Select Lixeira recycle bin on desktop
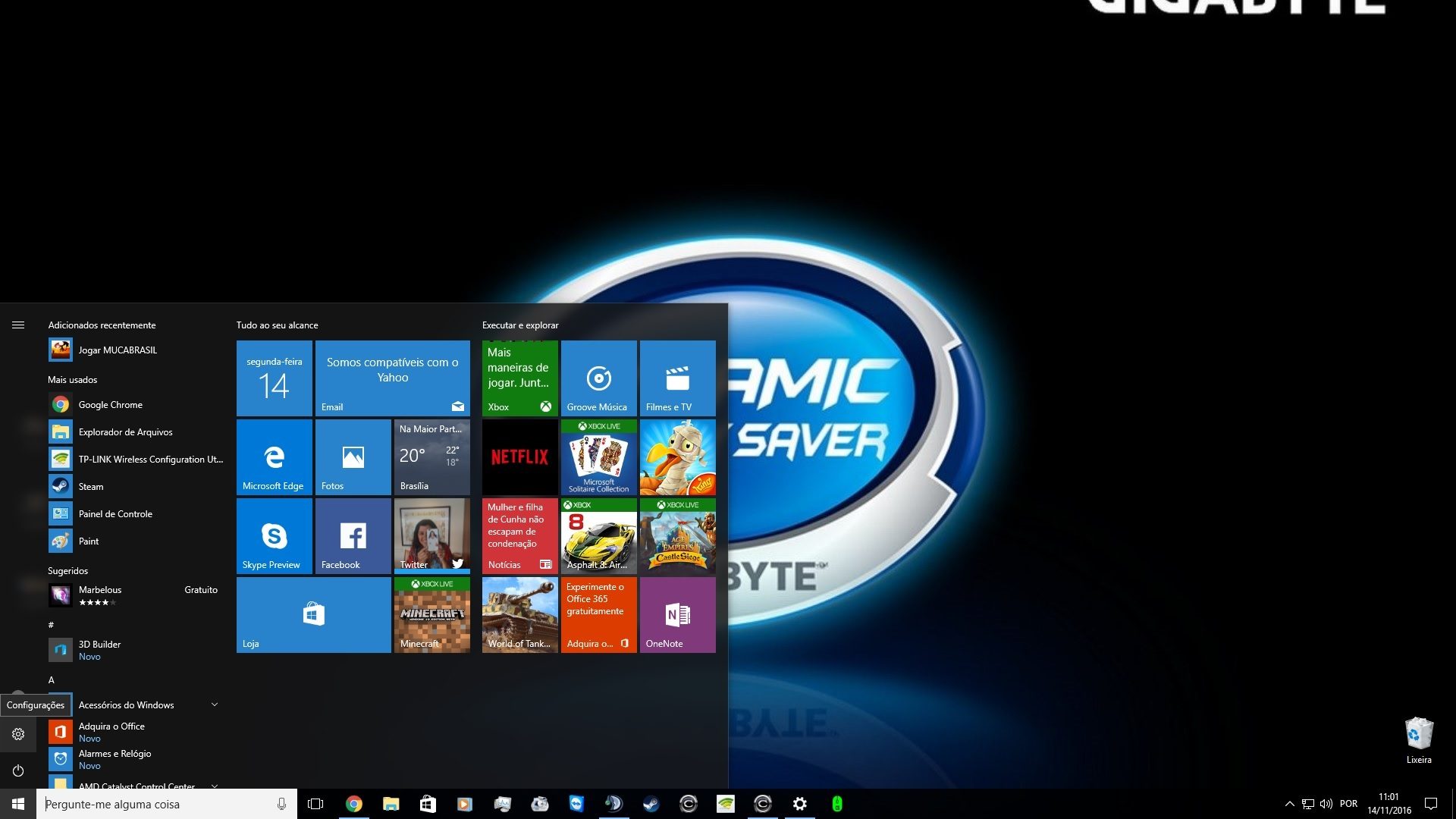The image size is (1456, 819). tap(1419, 741)
